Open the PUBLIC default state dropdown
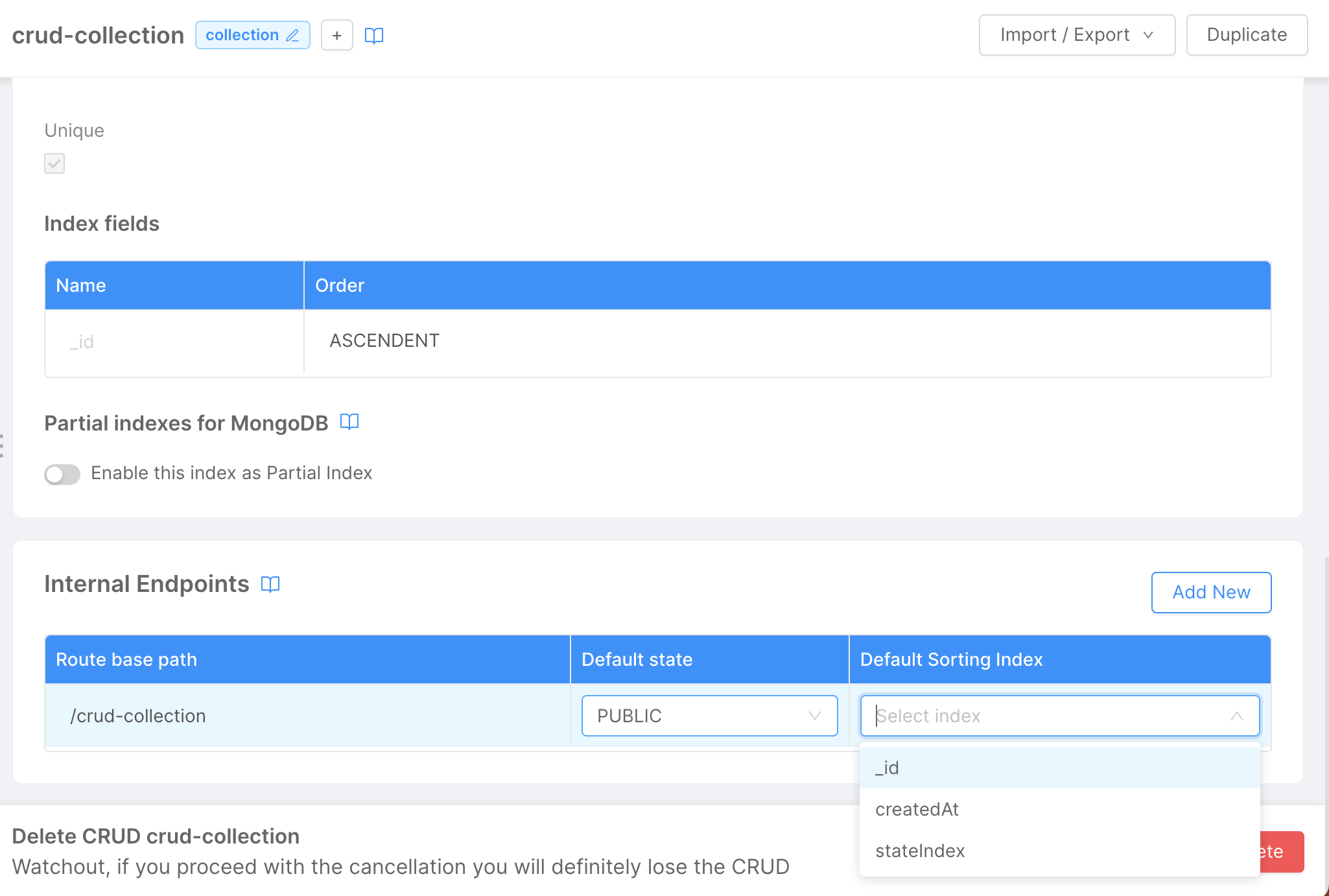The image size is (1329, 896). 709,716
